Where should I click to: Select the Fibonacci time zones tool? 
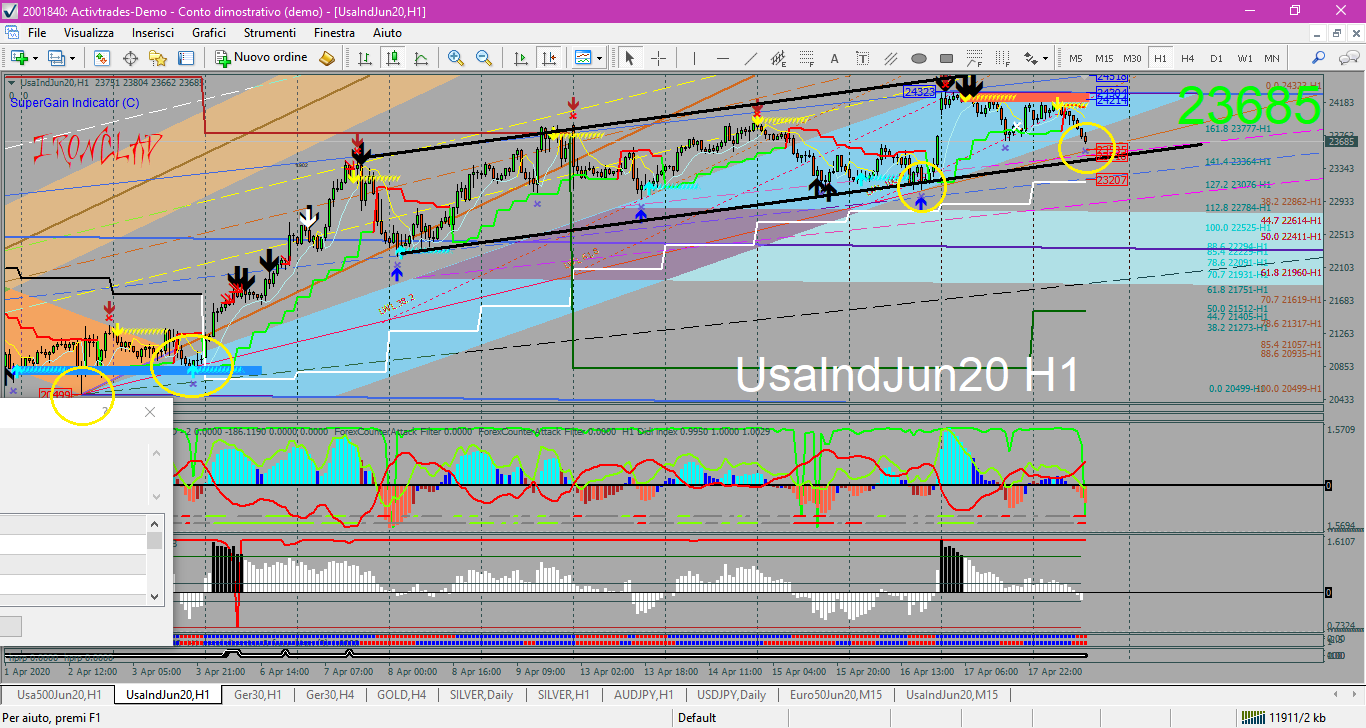tap(1003, 58)
